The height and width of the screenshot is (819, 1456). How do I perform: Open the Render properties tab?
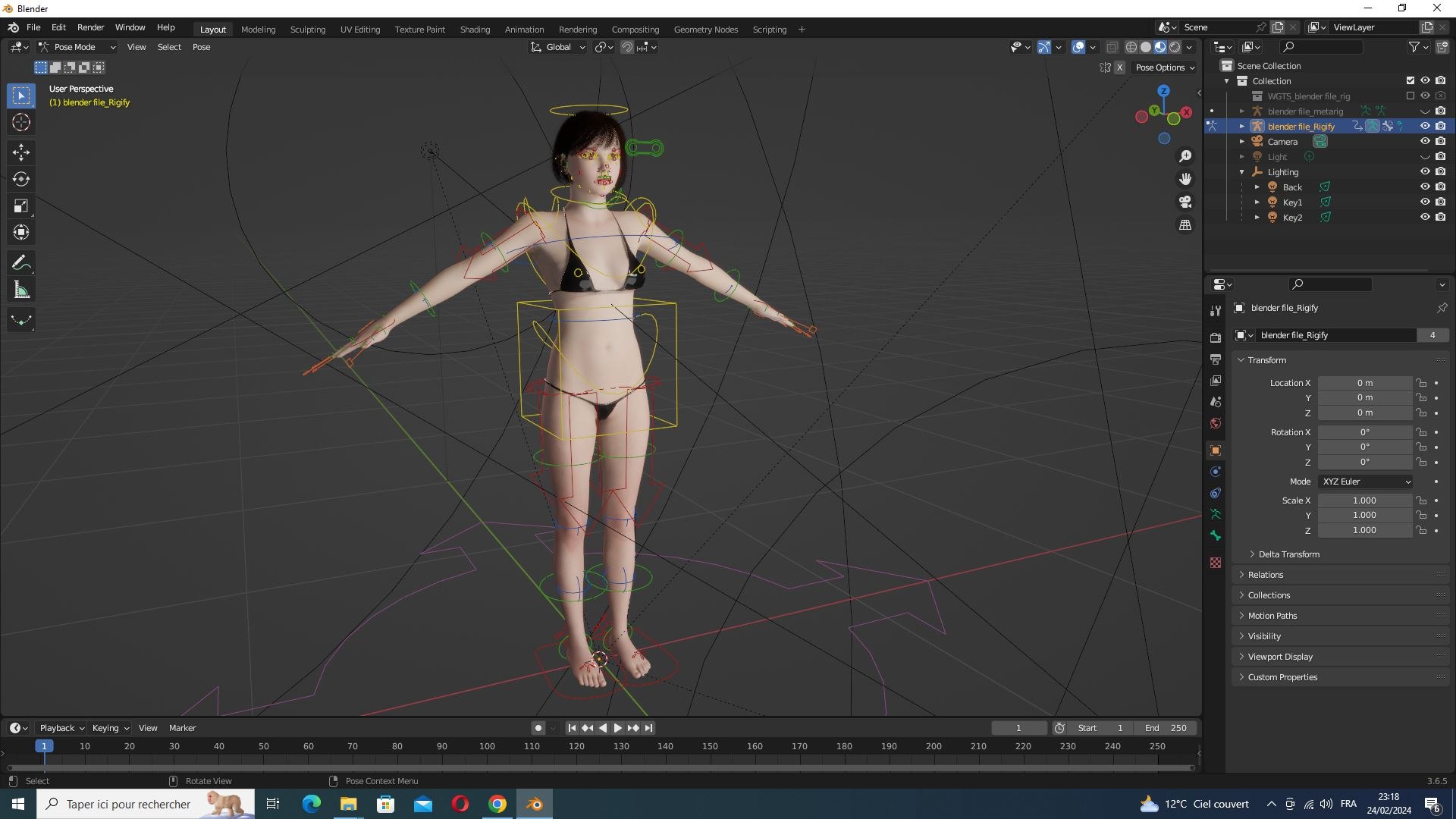pos(1216,337)
